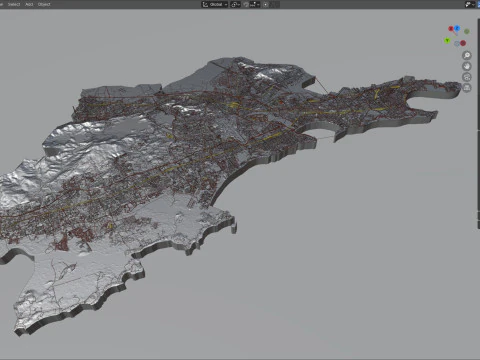Click the red X axis on navigation gizmo
This screenshot has width=480, height=360.
point(451,29)
